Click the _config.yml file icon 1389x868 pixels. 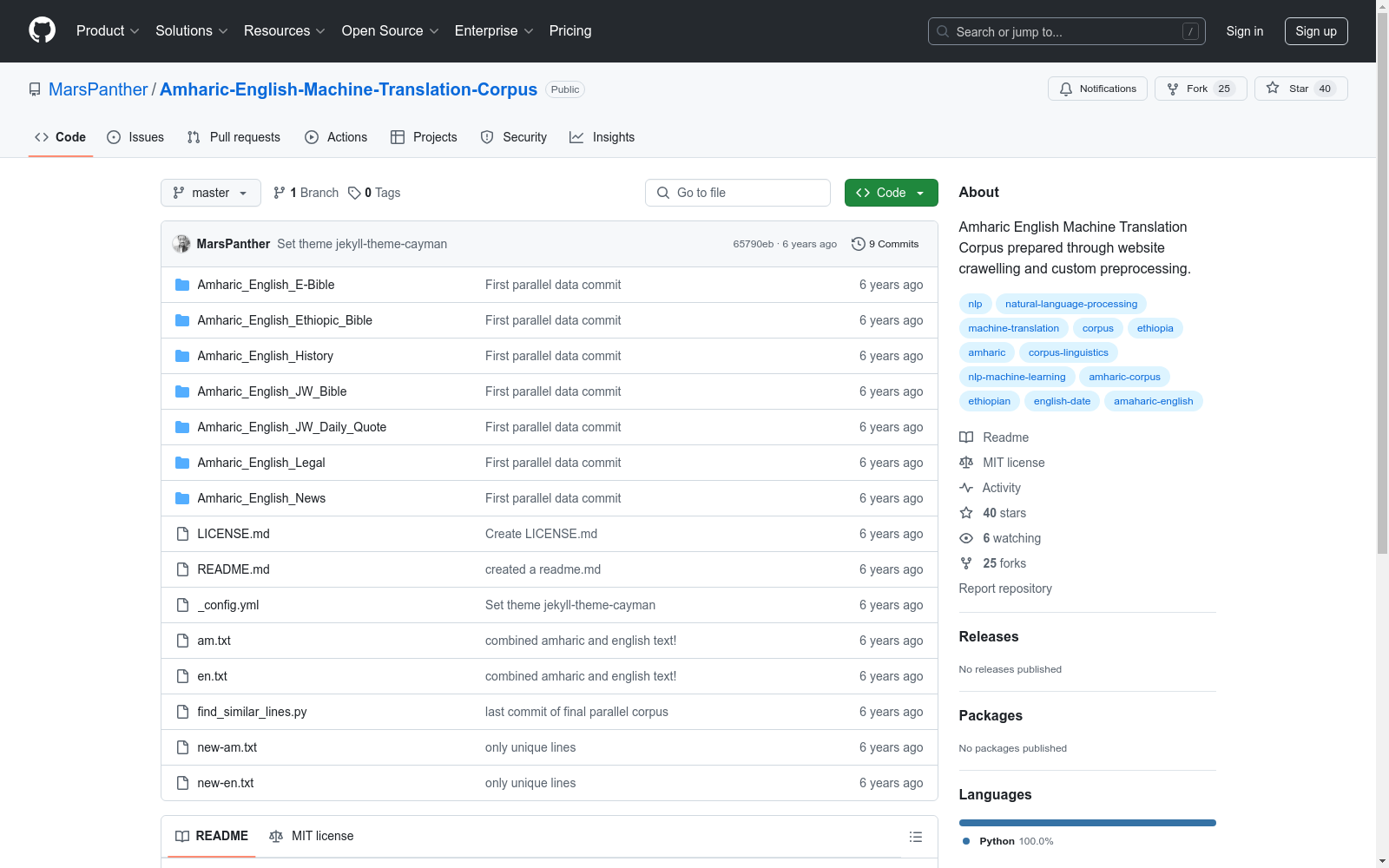pyautogui.click(x=182, y=605)
